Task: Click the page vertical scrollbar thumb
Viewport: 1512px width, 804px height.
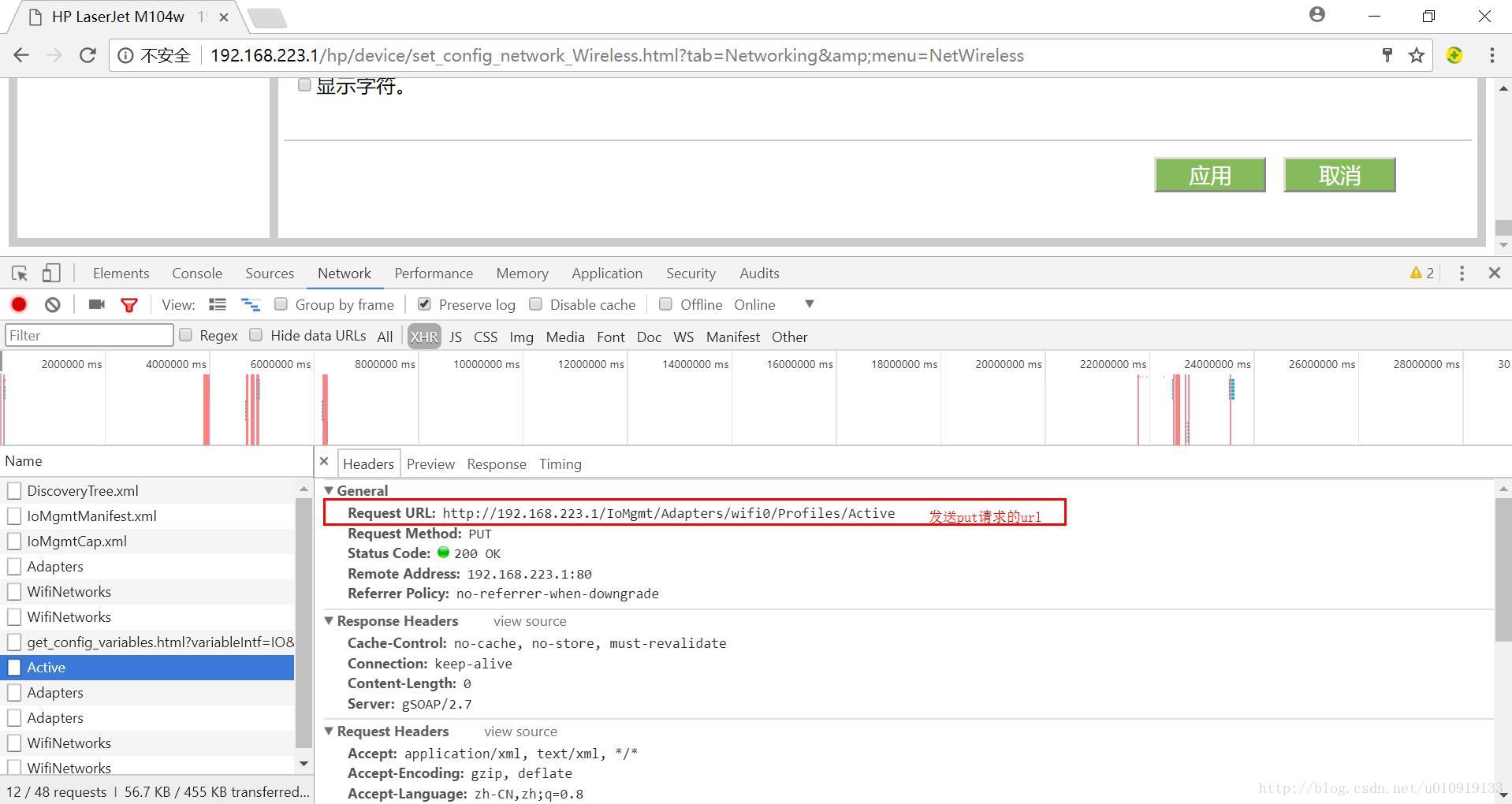Action: point(1503,227)
